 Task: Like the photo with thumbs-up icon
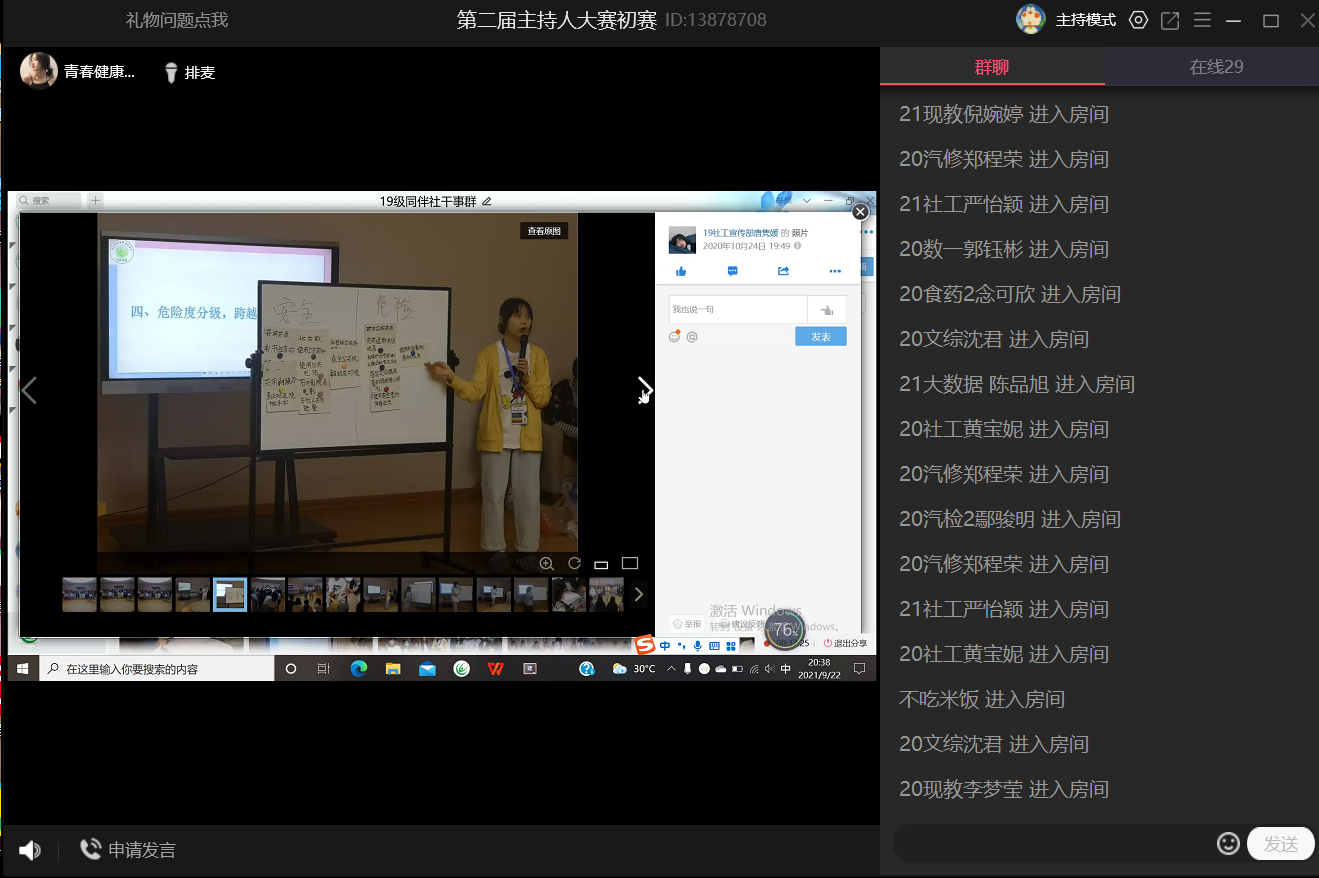(x=681, y=271)
